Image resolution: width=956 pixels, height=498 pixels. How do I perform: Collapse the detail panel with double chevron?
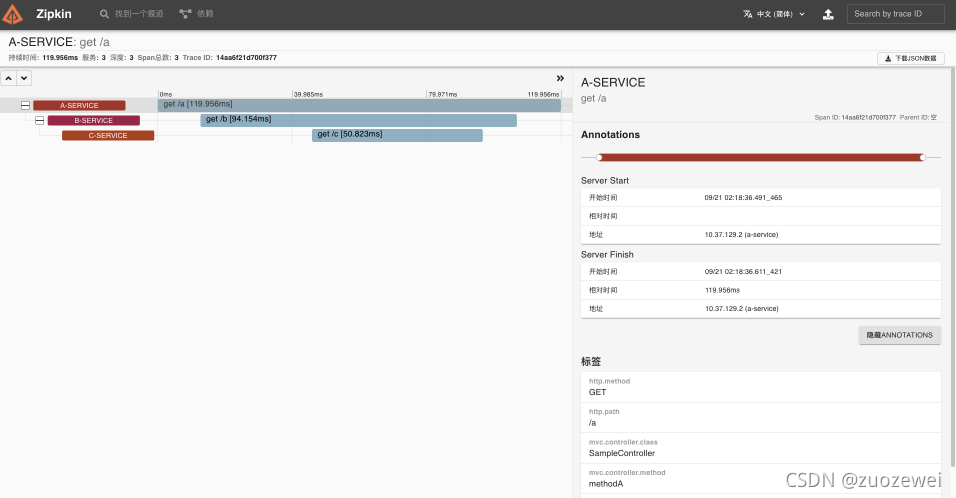[x=560, y=78]
